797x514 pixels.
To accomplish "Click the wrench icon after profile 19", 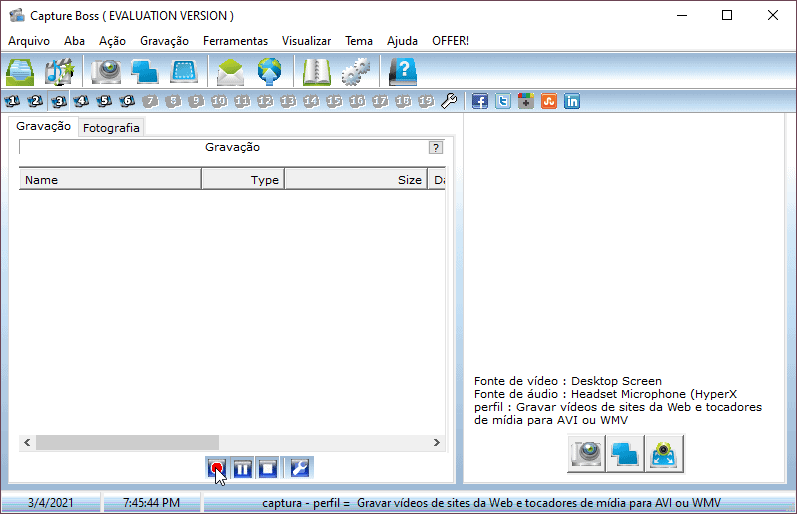I will (449, 101).
